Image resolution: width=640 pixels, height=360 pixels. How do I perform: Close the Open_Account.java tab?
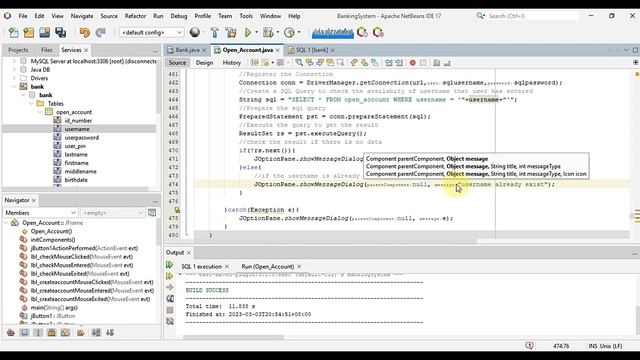(x=278, y=50)
